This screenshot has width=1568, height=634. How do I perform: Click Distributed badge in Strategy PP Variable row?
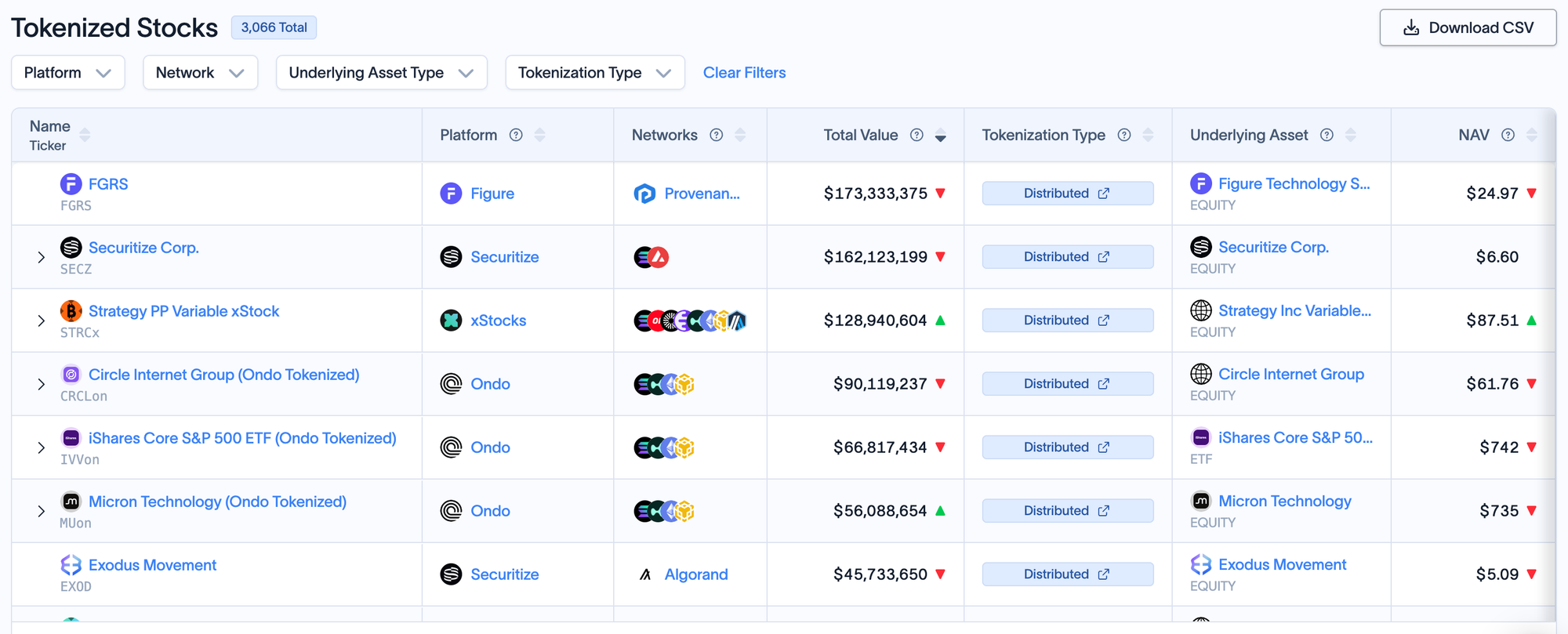point(1067,321)
